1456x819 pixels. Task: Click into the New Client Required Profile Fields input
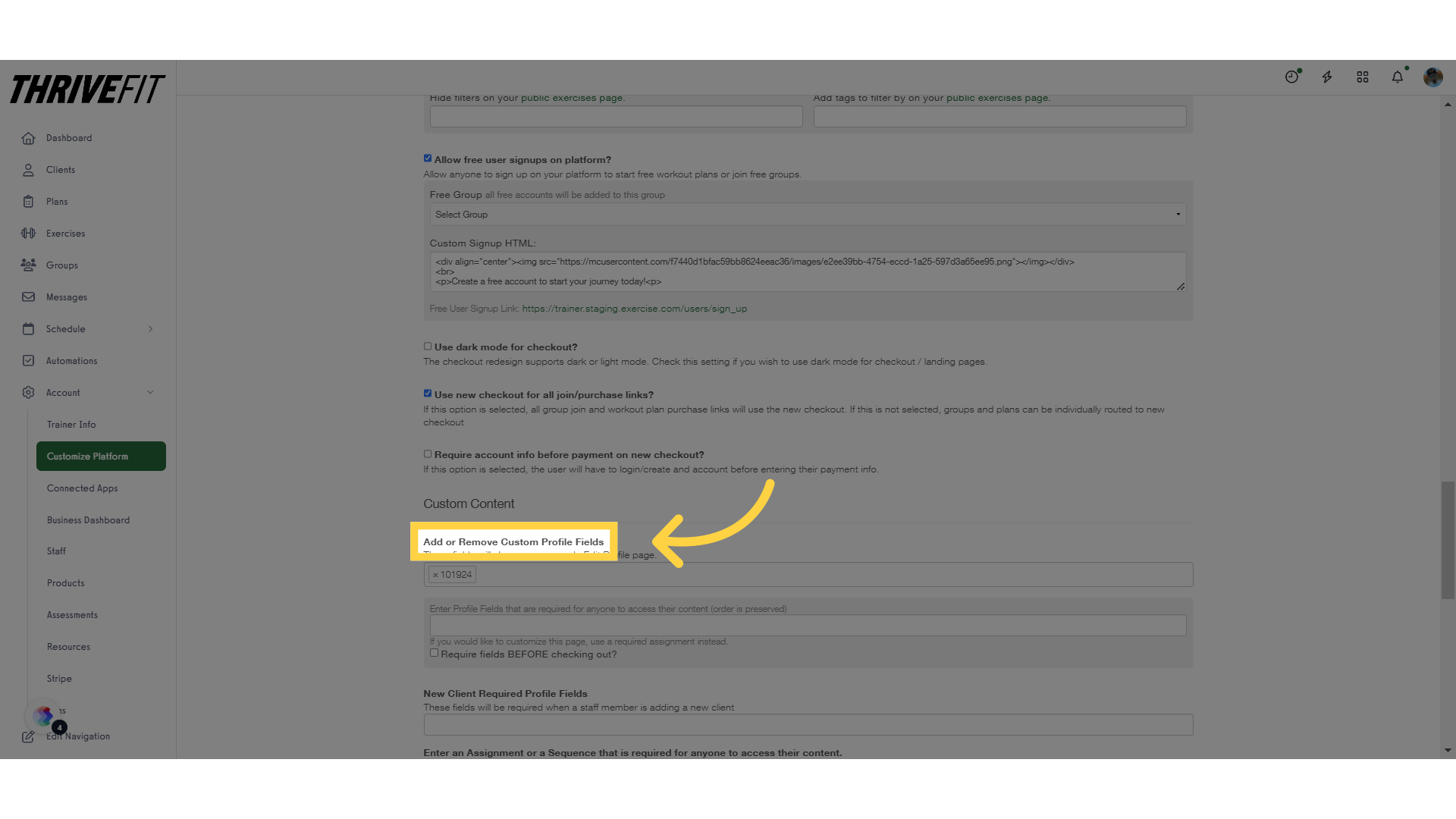[x=808, y=726]
